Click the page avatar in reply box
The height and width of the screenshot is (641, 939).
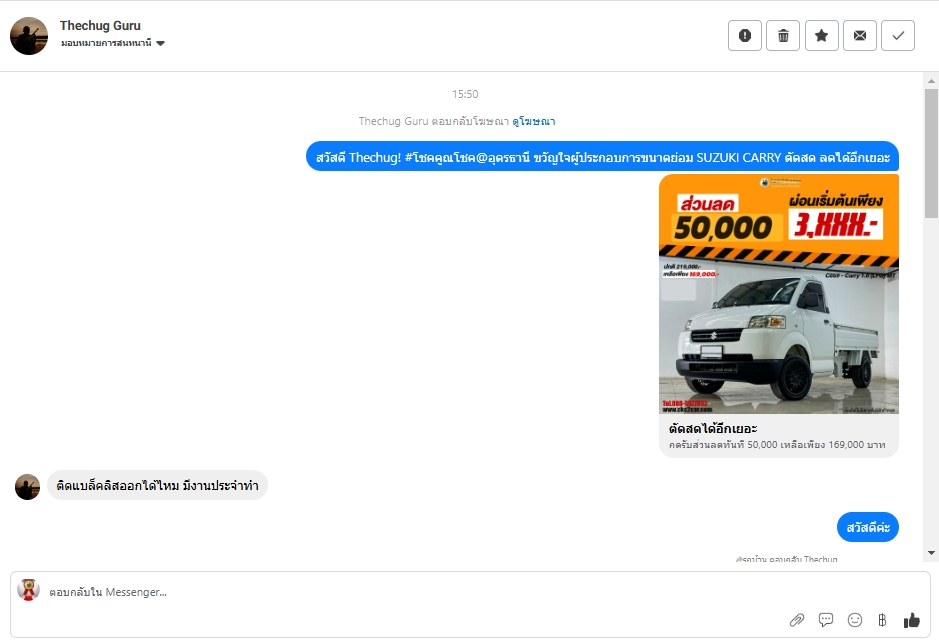click(28, 589)
